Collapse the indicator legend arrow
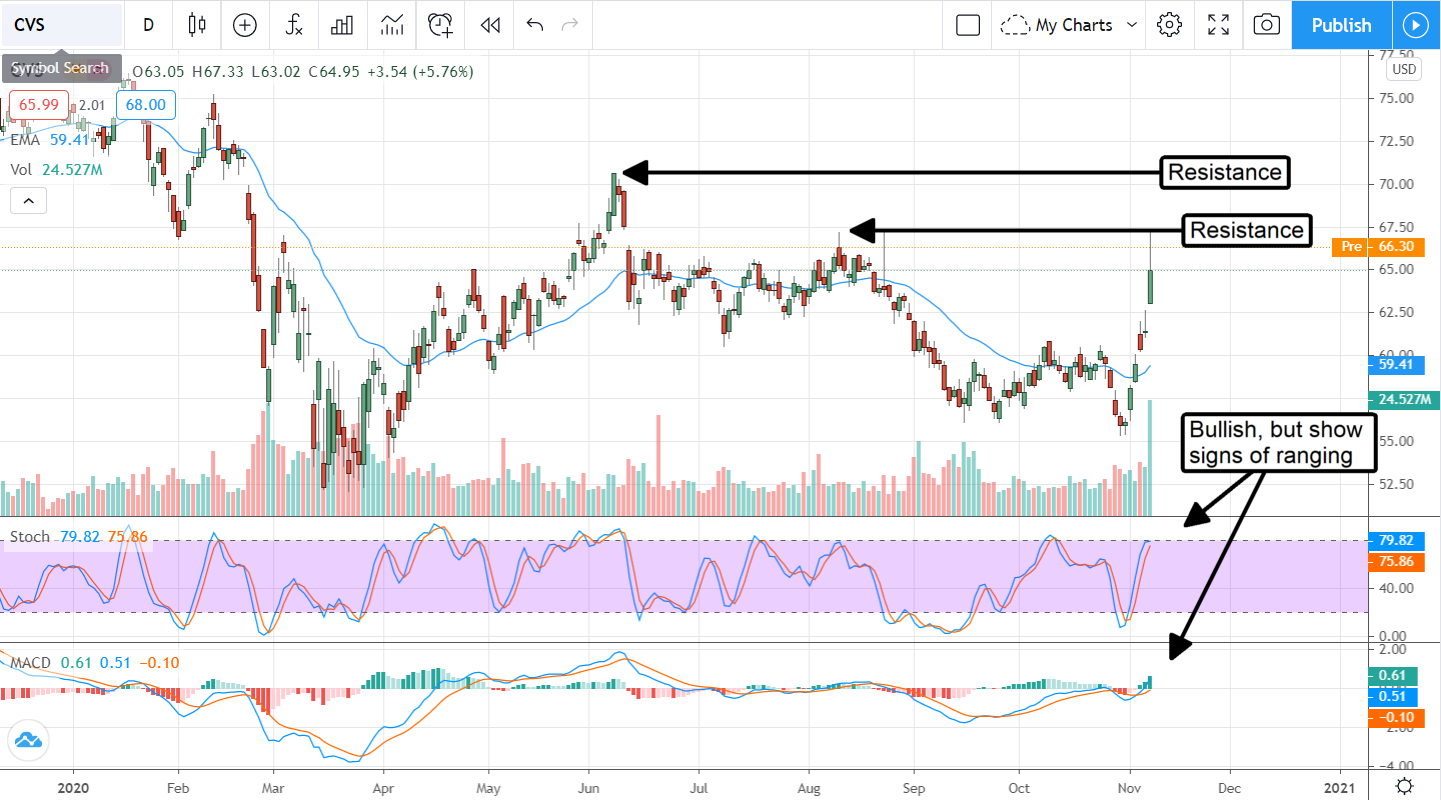Viewport: 1441px width, 800px height. point(28,202)
